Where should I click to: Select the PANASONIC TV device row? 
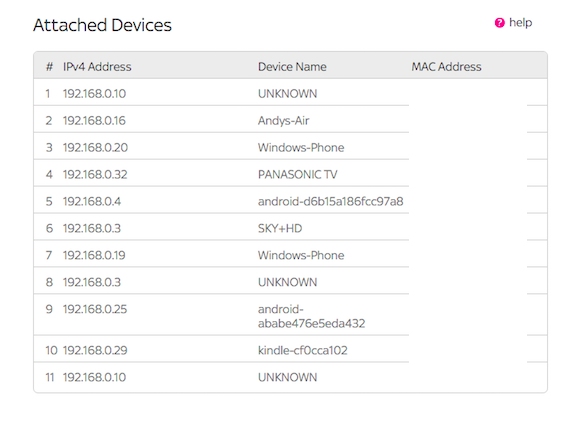[290, 173]
